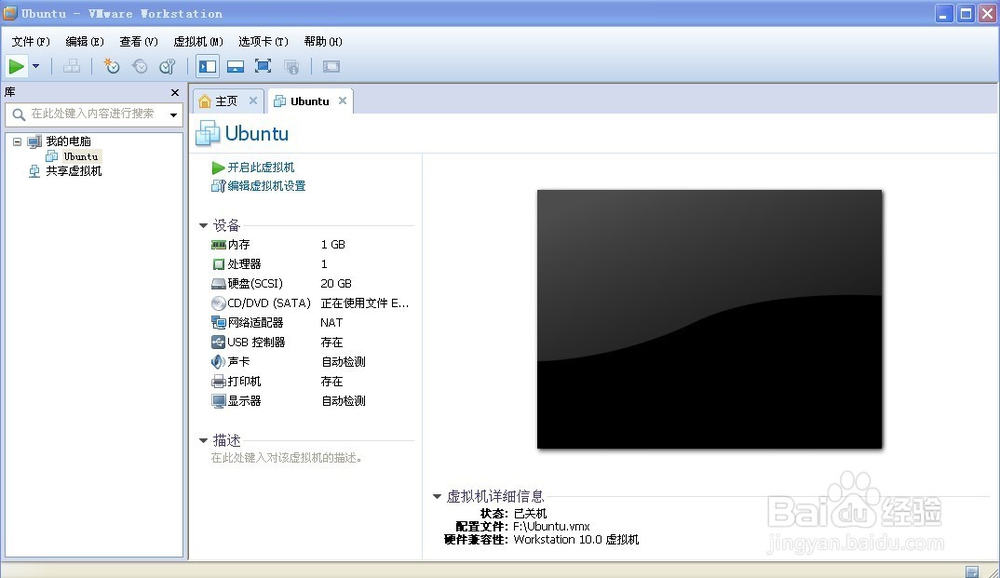Toggle the library sidebar view icon

(x=207, y=66)
